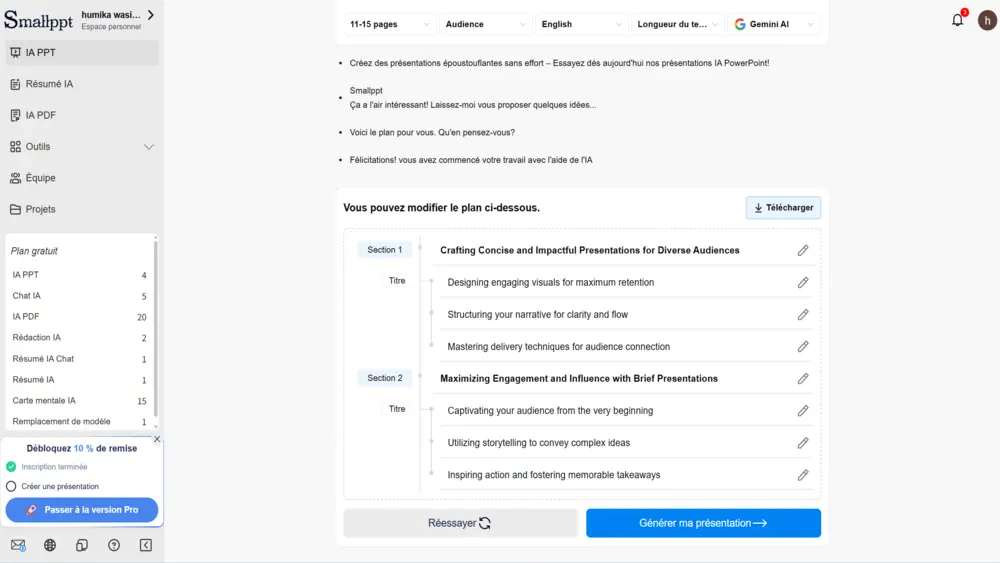Click the mail icon in bottom bar
Screen dimensions: 1000x563
pyautogui.click(x=18, y=545)
